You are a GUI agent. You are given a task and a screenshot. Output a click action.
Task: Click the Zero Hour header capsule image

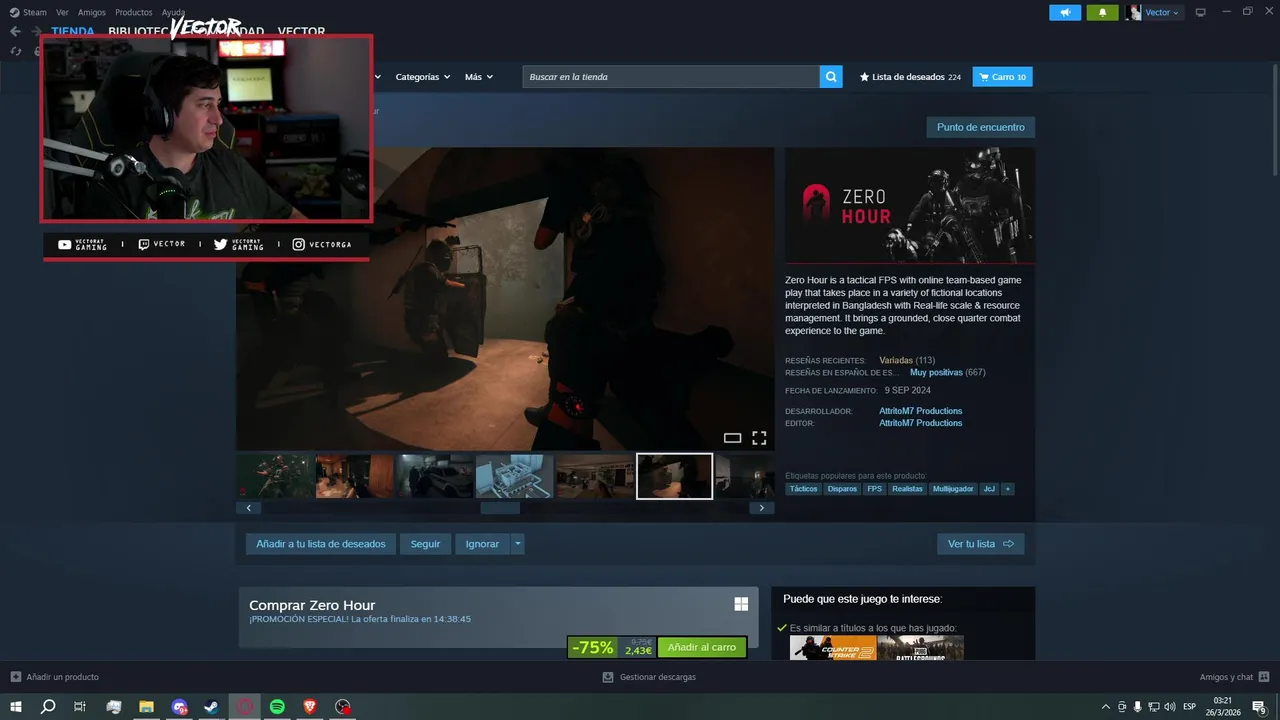click(910, 205)
